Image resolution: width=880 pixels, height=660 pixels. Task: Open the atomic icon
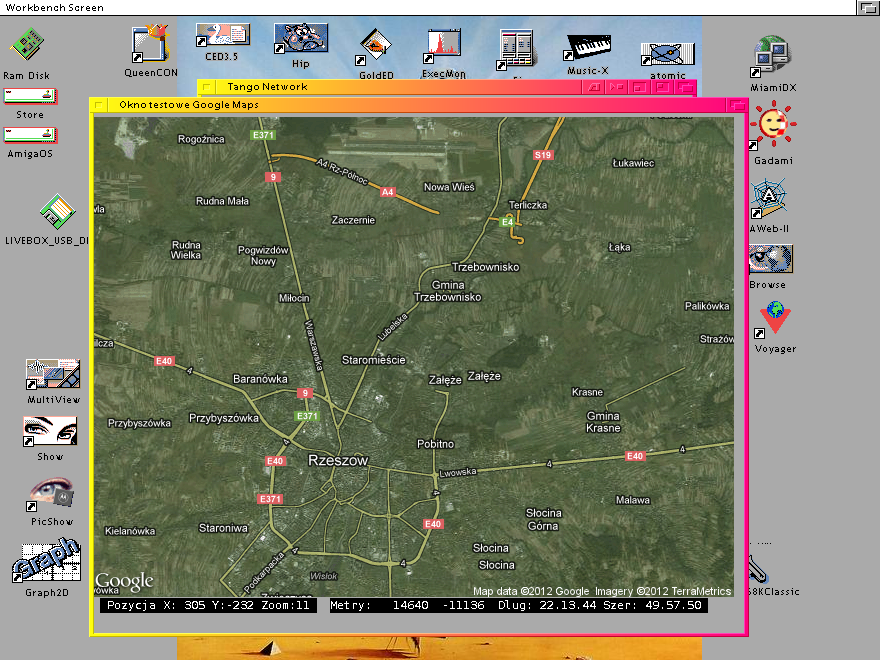coord(668,54)
